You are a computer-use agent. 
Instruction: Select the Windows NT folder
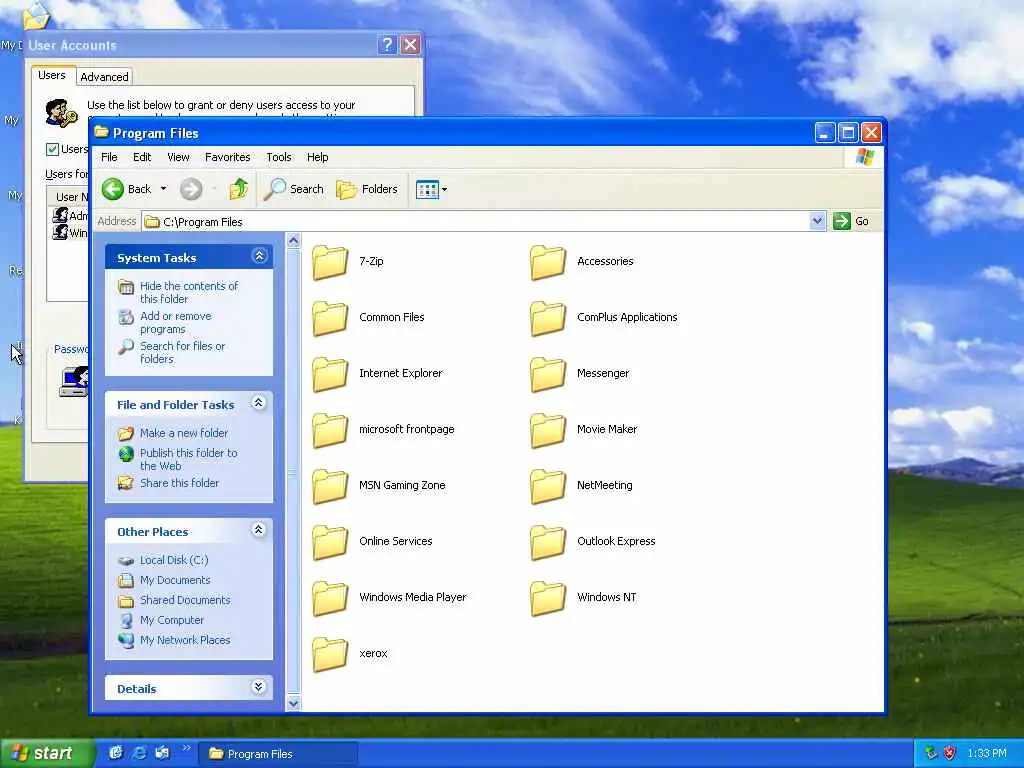pos(583,598)
